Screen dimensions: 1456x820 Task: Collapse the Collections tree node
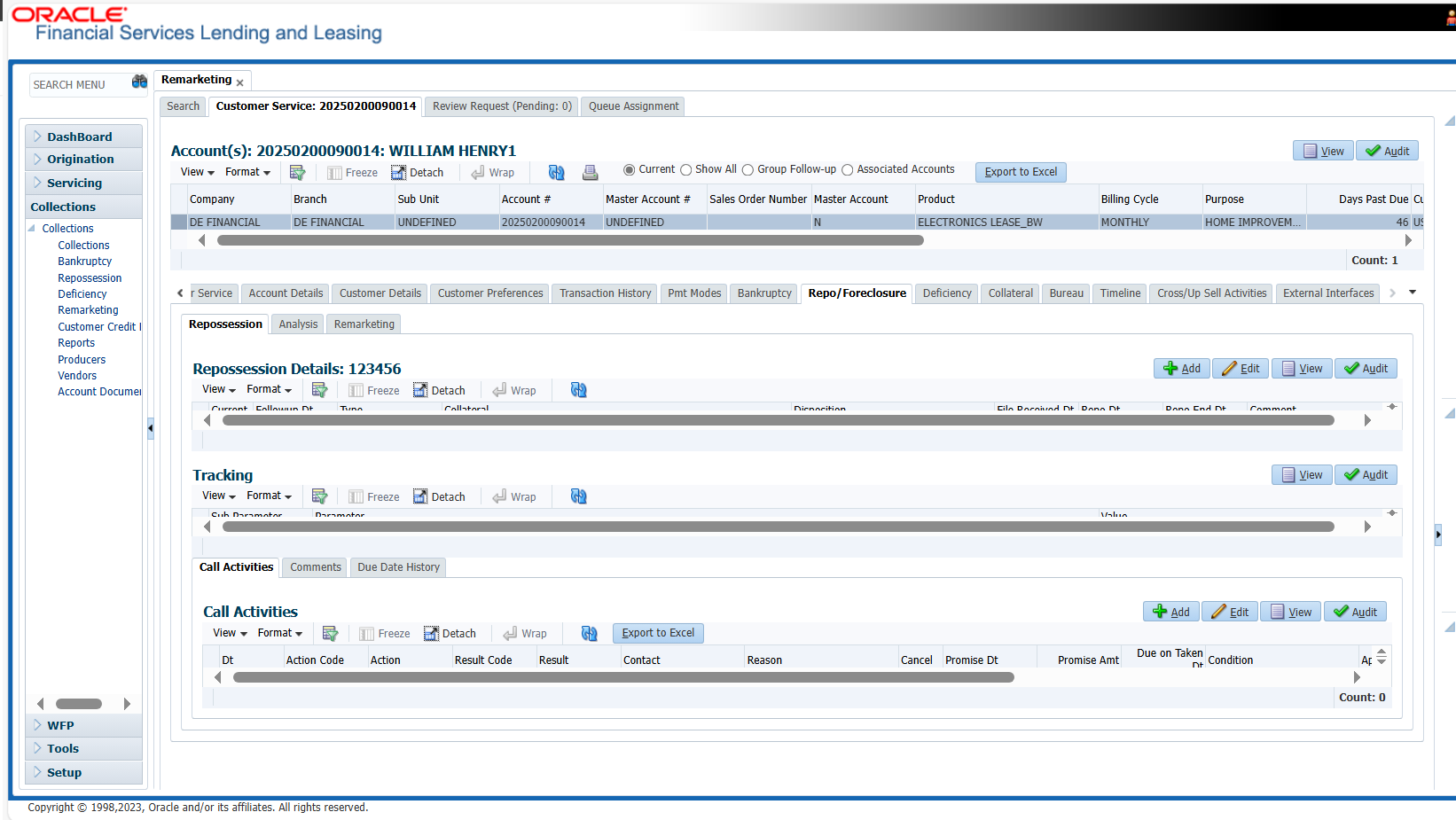32,228
